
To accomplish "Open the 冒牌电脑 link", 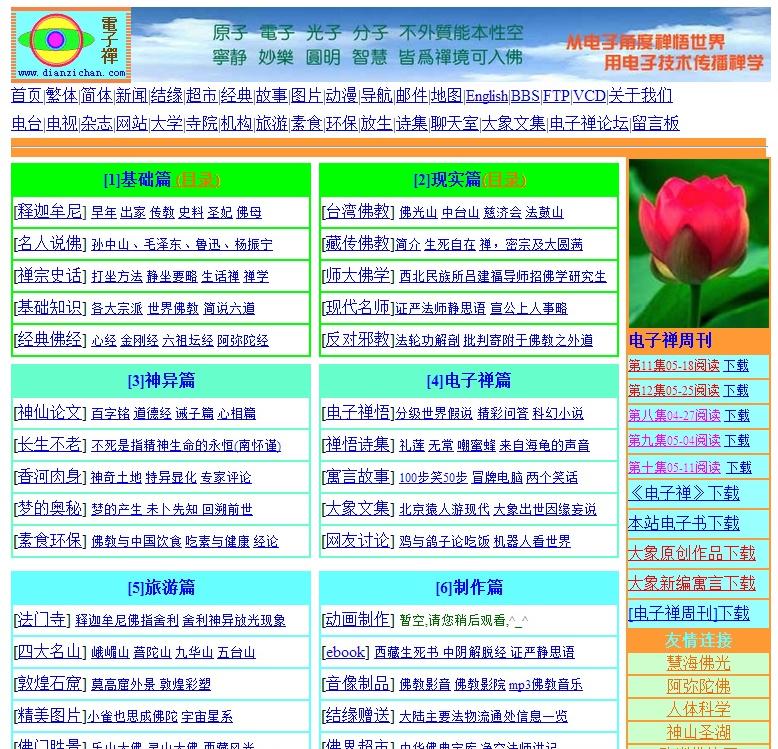I will click(497, 478).
